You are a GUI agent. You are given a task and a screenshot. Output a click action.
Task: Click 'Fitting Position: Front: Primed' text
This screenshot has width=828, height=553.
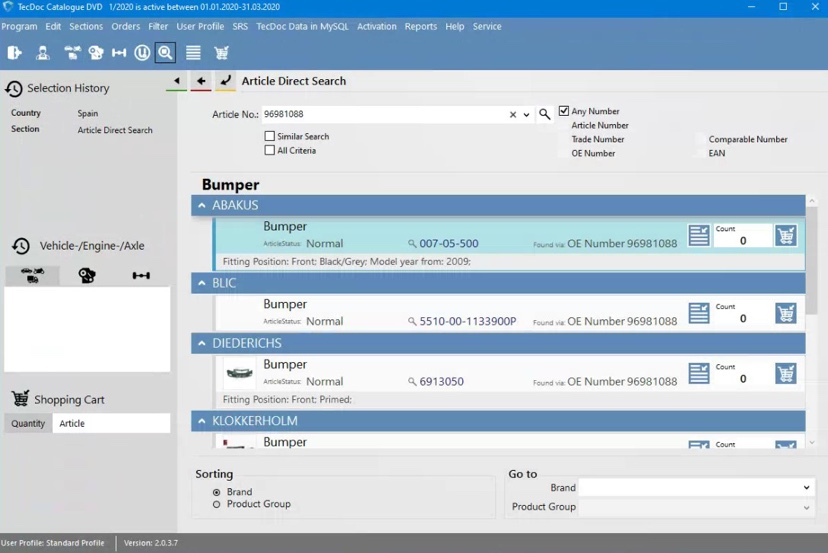point(287,400)
